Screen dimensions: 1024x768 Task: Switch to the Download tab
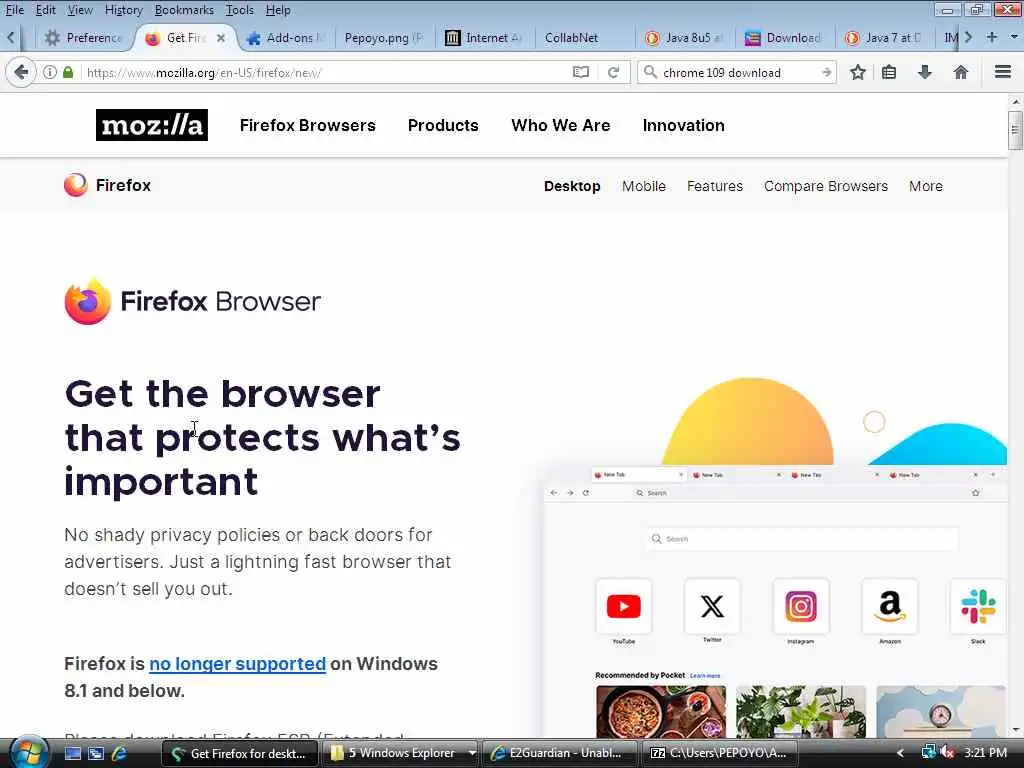pos(783,38)
